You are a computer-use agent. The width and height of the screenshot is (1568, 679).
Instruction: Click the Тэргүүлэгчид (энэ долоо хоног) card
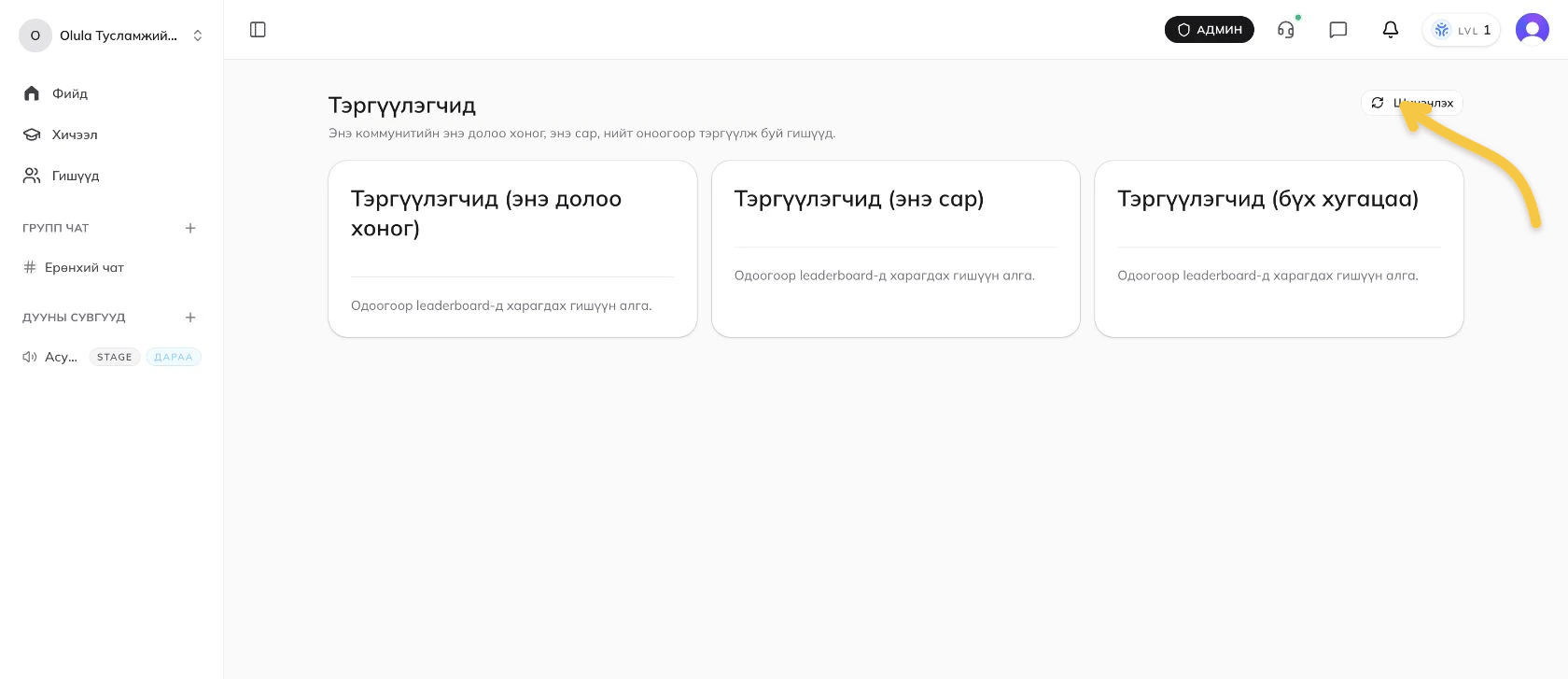[512, 248]
